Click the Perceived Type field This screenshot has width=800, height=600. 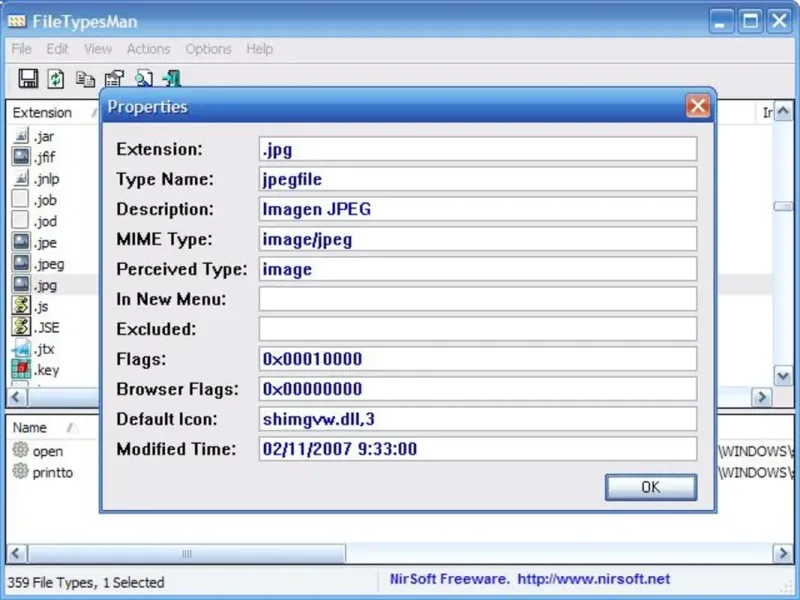(478, 269)
